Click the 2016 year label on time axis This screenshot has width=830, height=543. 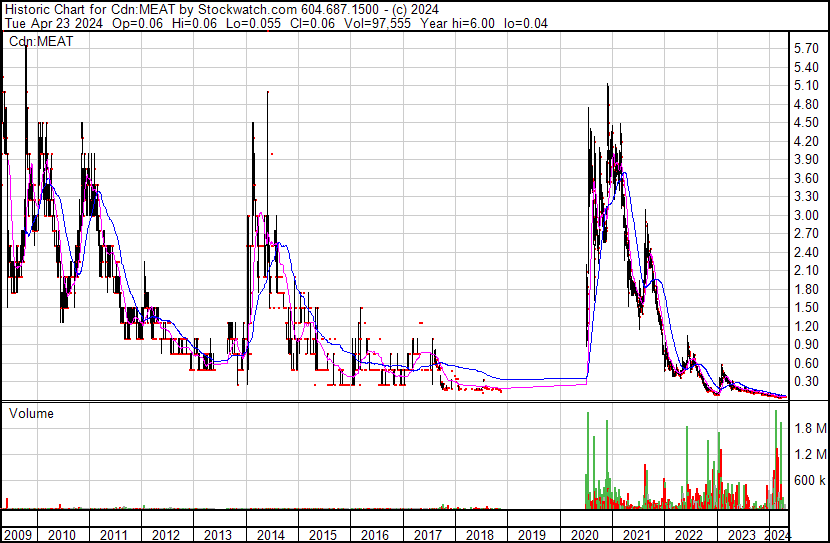375,535
